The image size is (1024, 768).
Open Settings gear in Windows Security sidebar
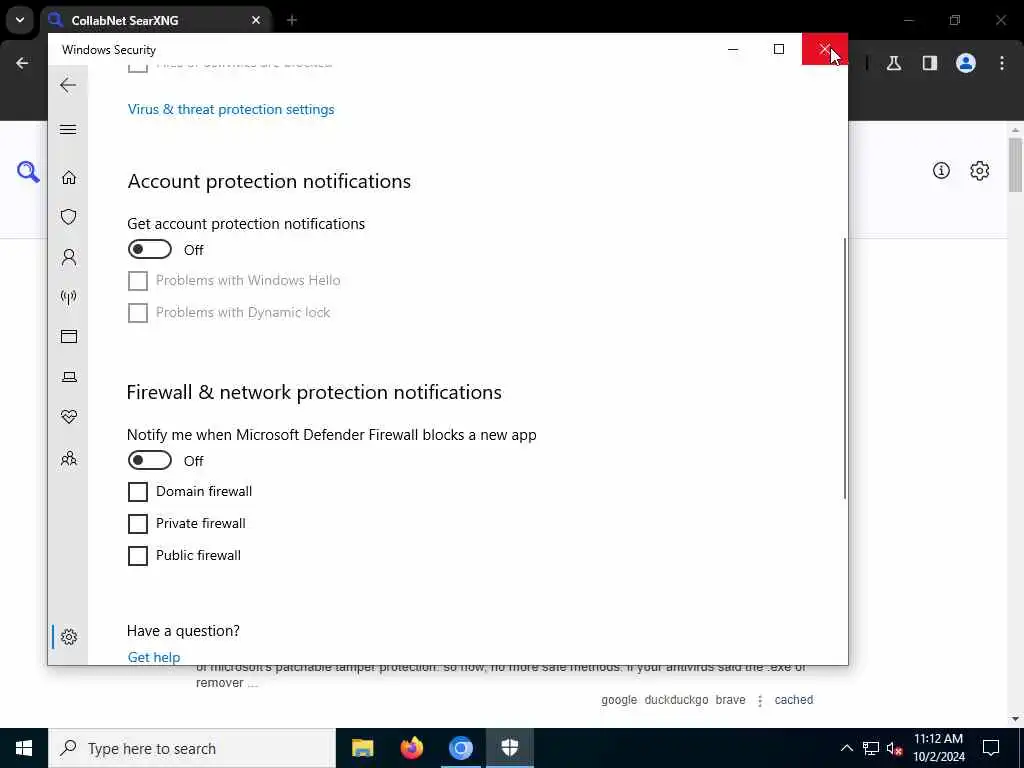click(x=69, y=637)
